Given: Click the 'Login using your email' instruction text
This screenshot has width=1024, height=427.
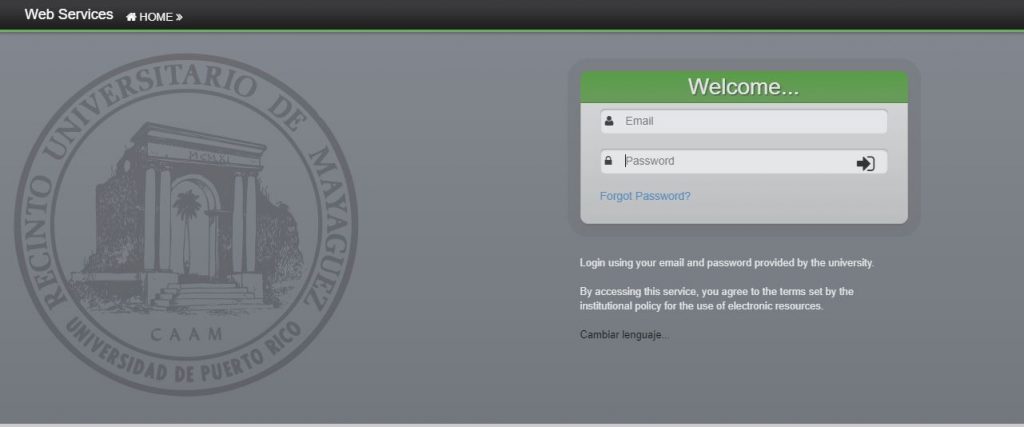Looking at the screenshot, I should [727, 263].
